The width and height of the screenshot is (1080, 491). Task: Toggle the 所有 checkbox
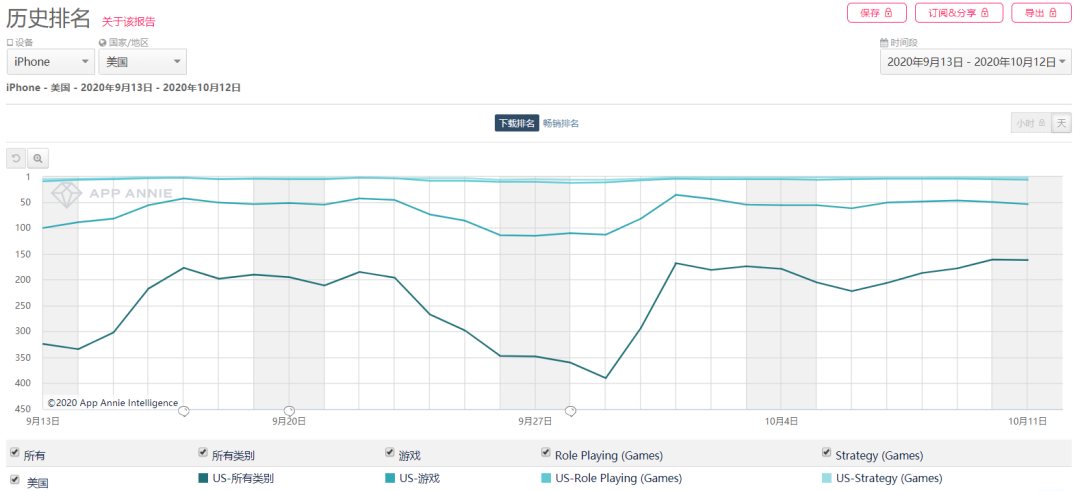15,454
